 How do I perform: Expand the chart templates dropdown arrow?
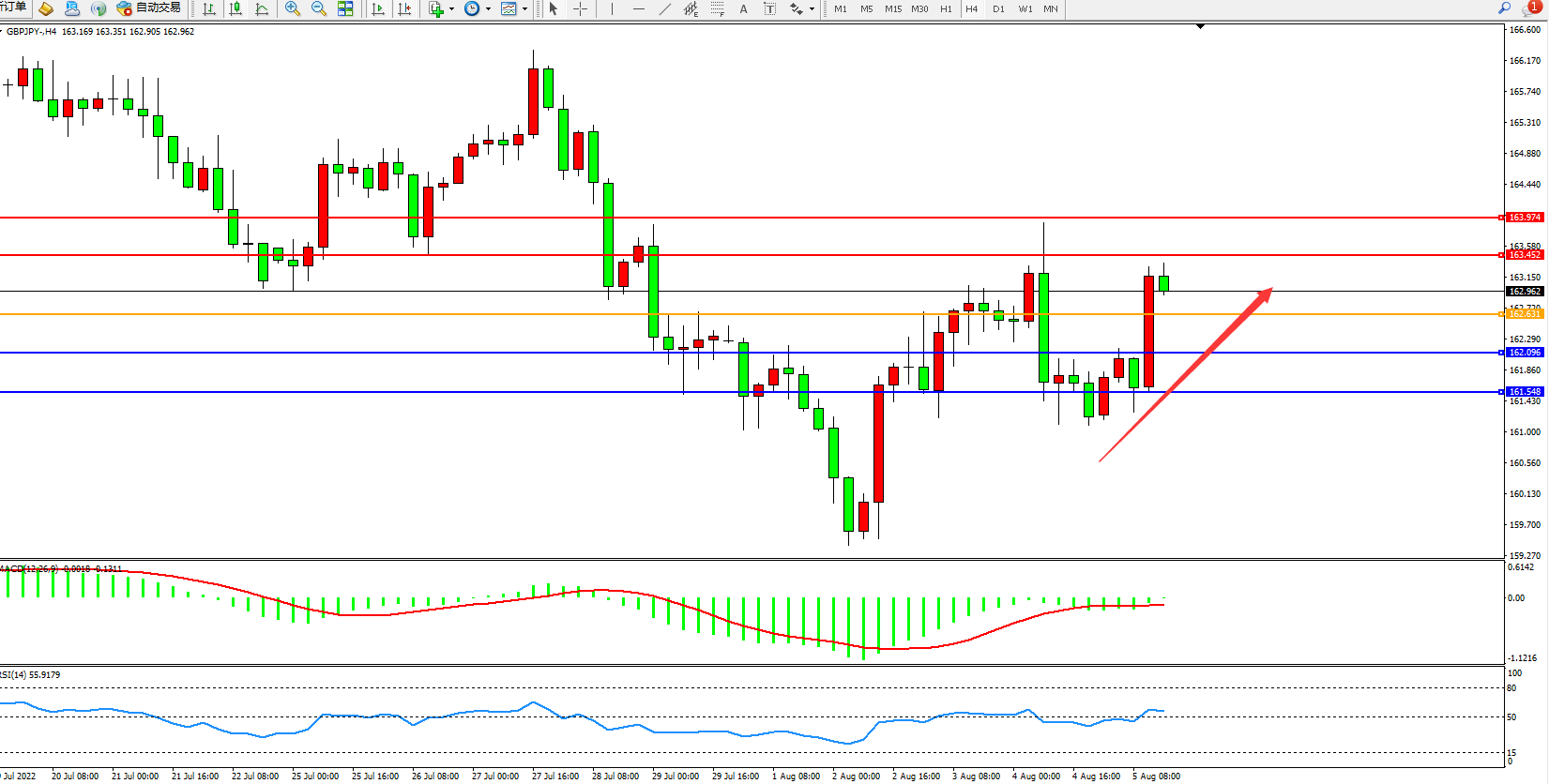point(524,9)
